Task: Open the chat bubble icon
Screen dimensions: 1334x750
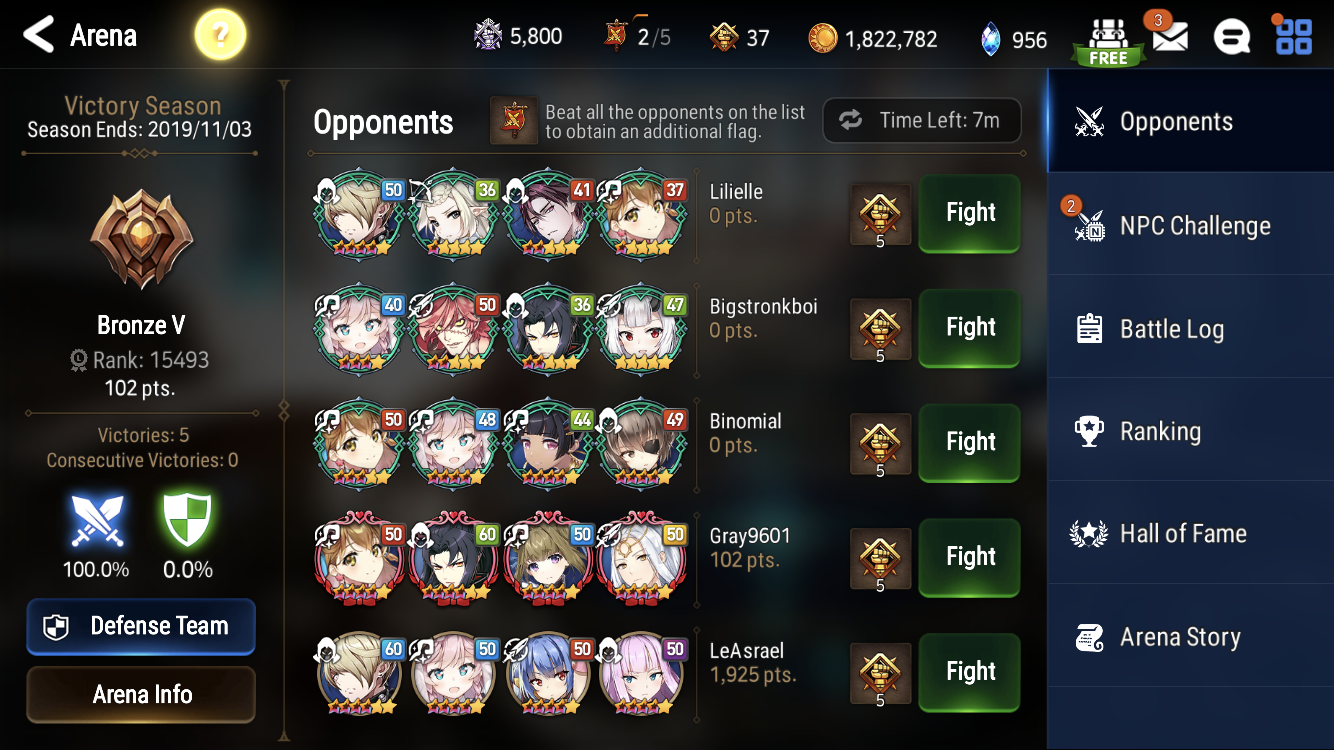Action: 1231,38
